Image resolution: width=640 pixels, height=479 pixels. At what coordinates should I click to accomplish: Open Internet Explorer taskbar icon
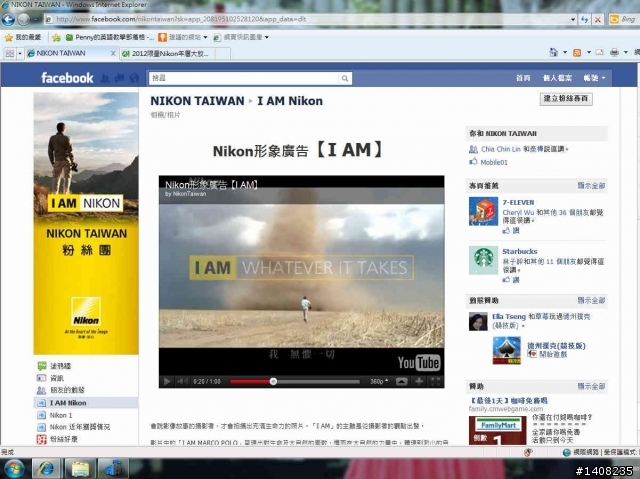[x=46, y=468]
